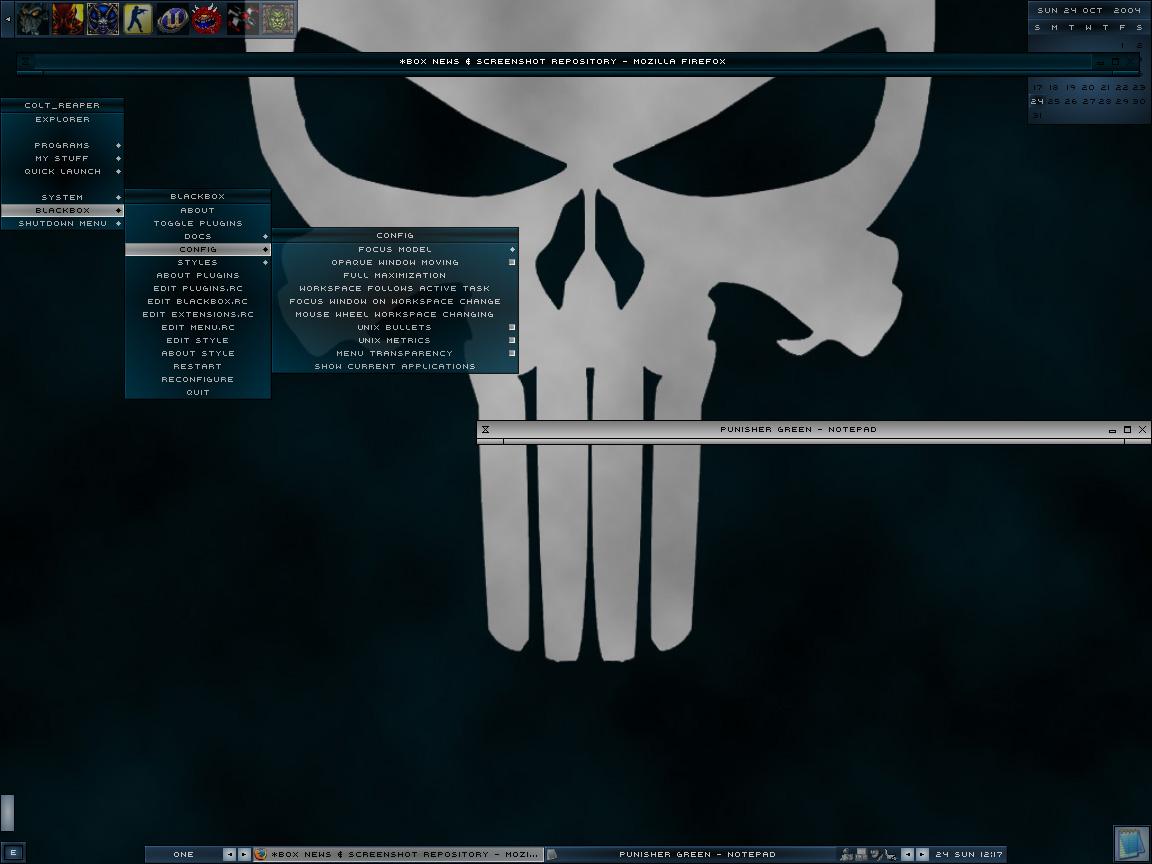The width and height of the screenshot is (1152, 864).
Task: Click the ONE workspace label
Action: (x=184, y=854)
